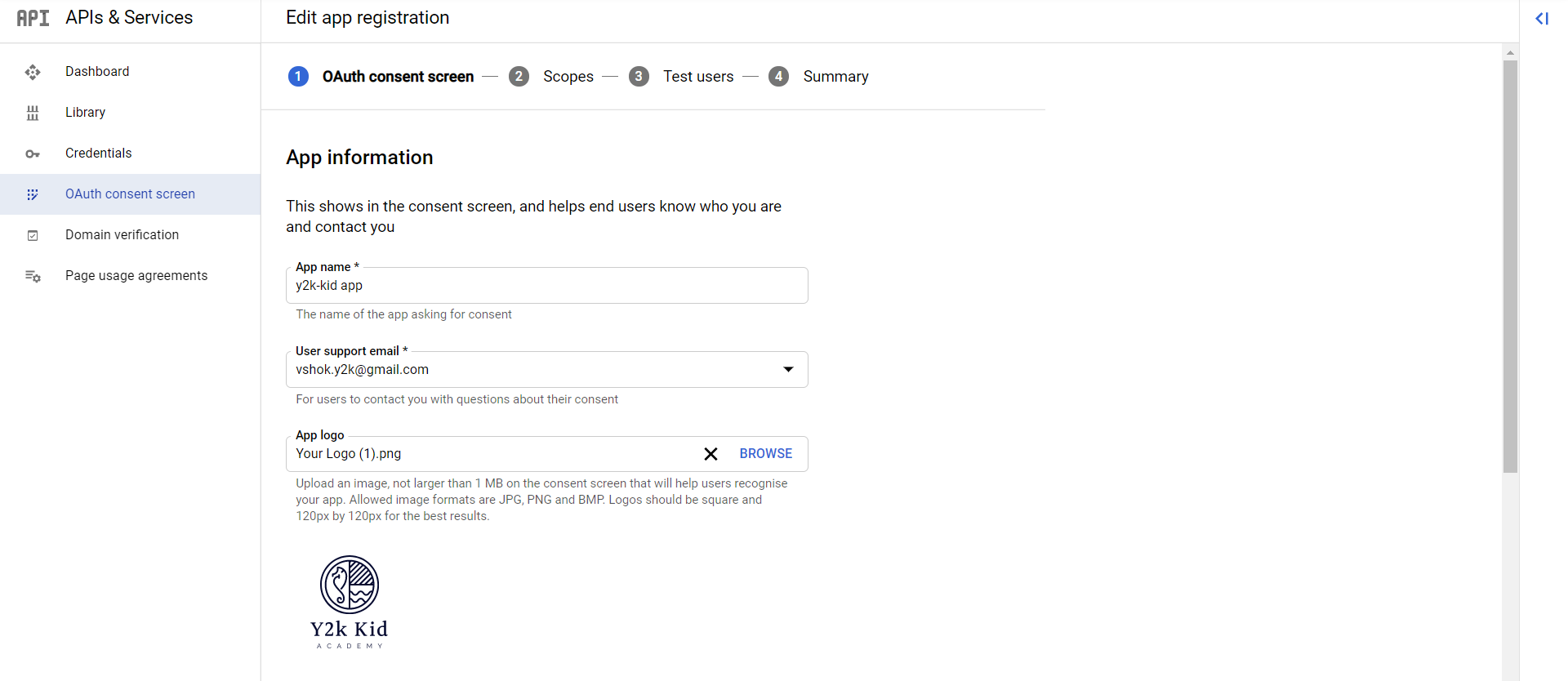
Task: Open Library in the sidebar
Action: click(131, 113)
